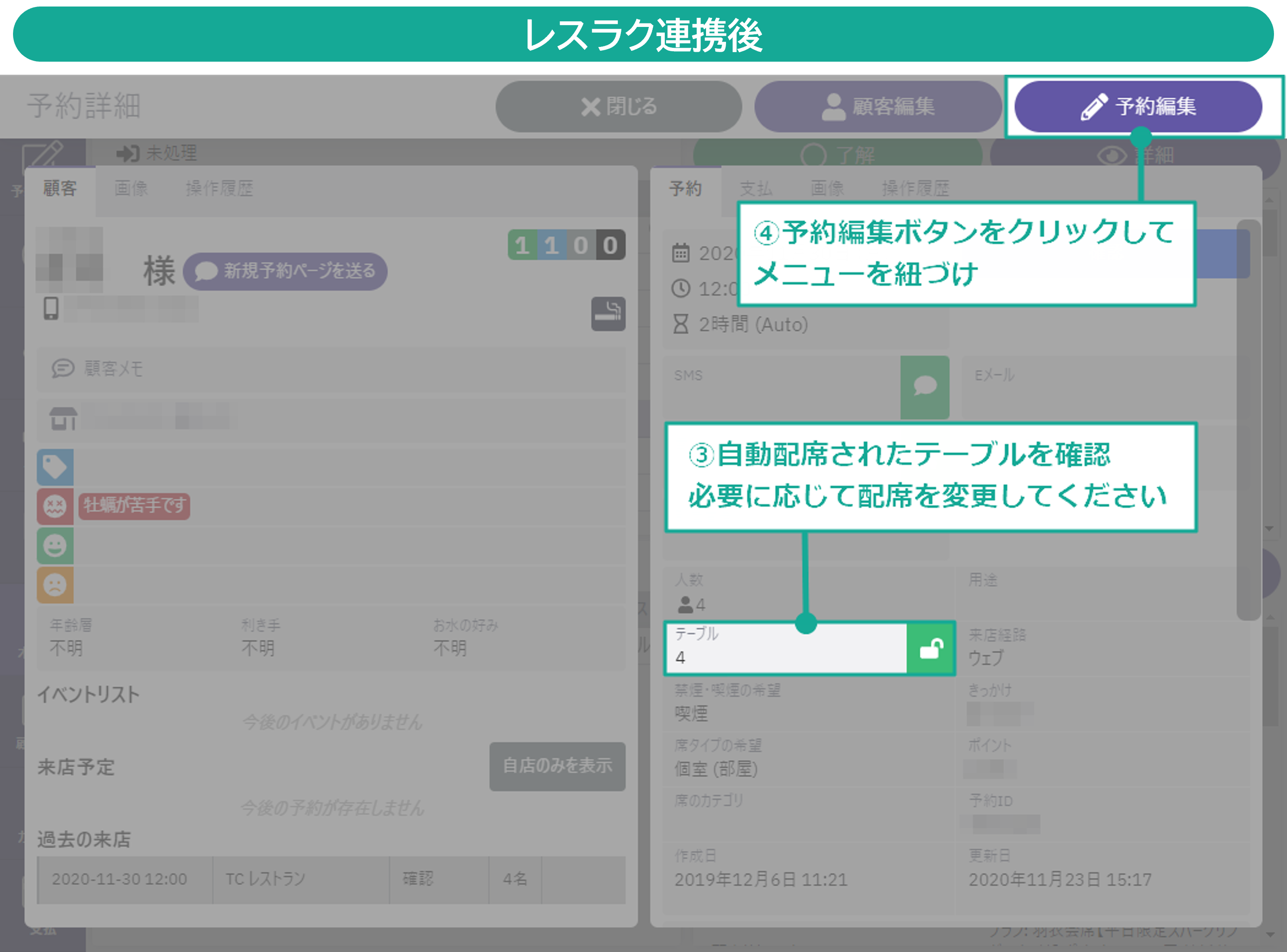Click the 自店のみを表示 button
The image size is (1287, 952).
[x=557, y=766]
